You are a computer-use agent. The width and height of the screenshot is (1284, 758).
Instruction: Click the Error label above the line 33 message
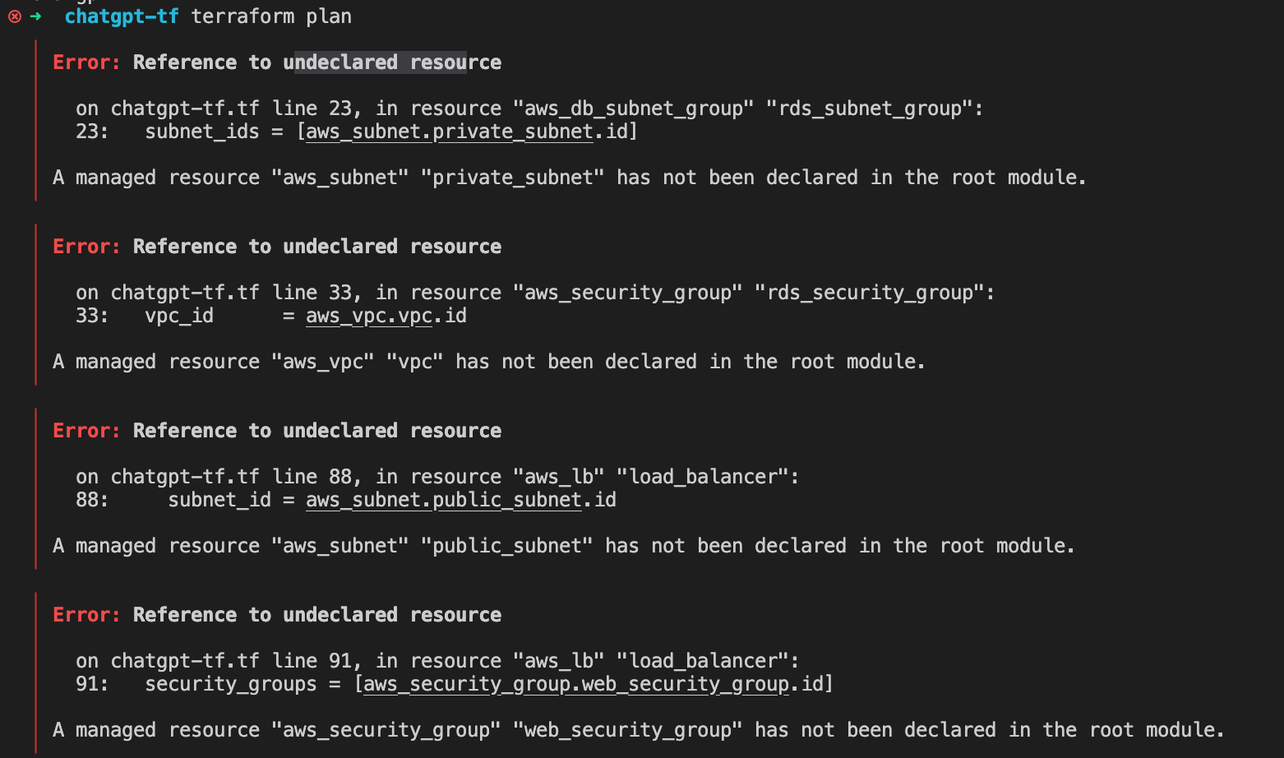87,246
